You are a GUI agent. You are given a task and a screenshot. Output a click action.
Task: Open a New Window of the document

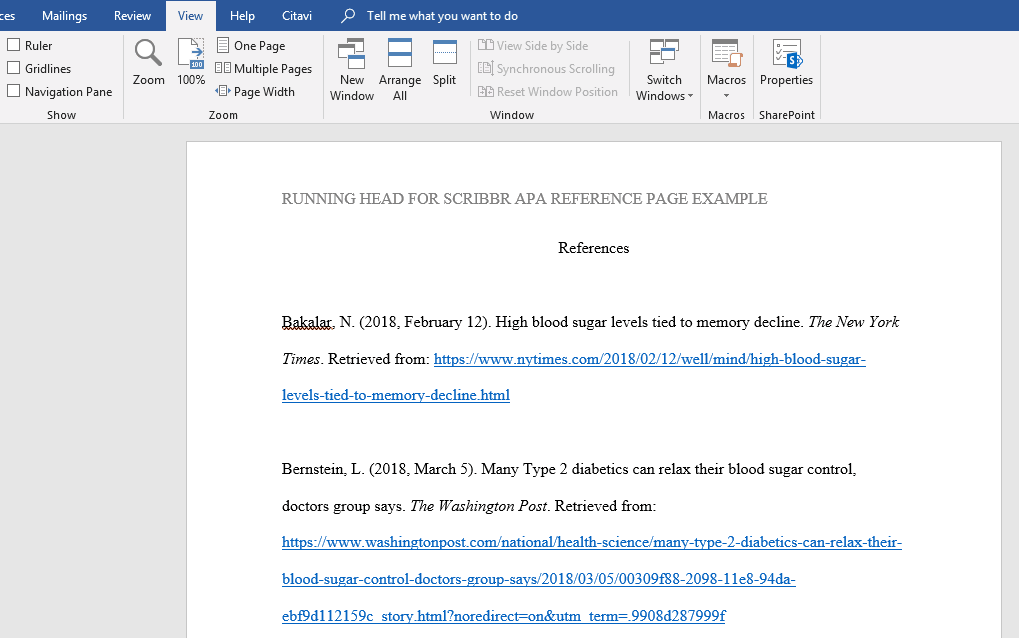[351, 68]
